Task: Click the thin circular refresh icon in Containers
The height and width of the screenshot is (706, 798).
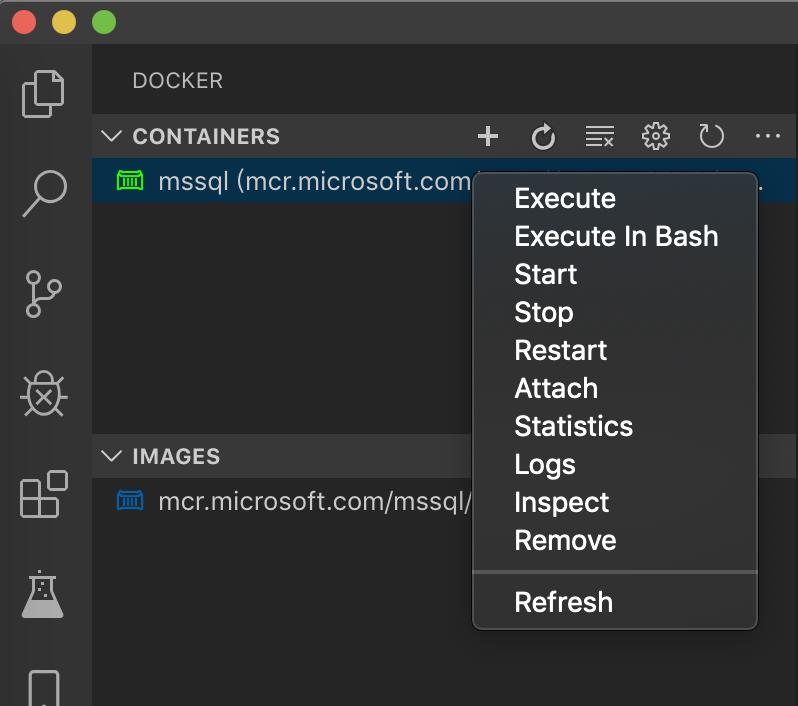Action: coord(711,136)
